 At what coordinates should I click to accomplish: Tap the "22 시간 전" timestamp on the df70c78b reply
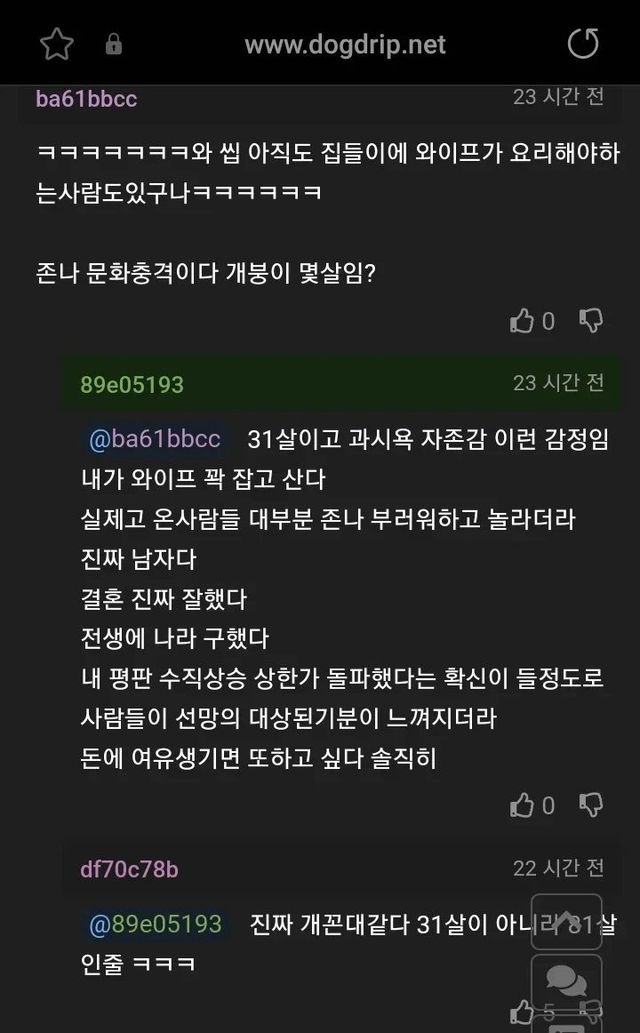(558, 867)
